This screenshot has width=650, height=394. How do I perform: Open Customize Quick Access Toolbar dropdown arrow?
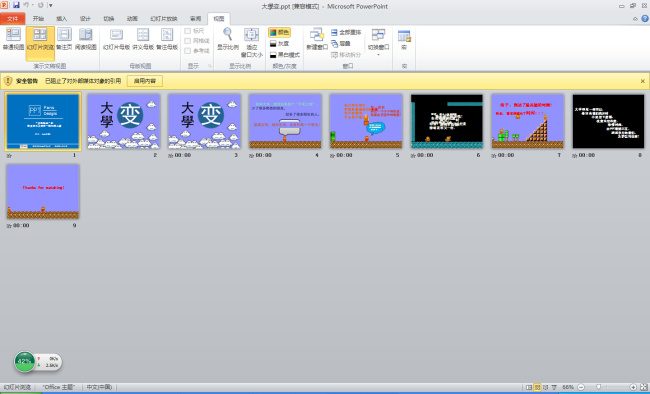pos(51,5)
